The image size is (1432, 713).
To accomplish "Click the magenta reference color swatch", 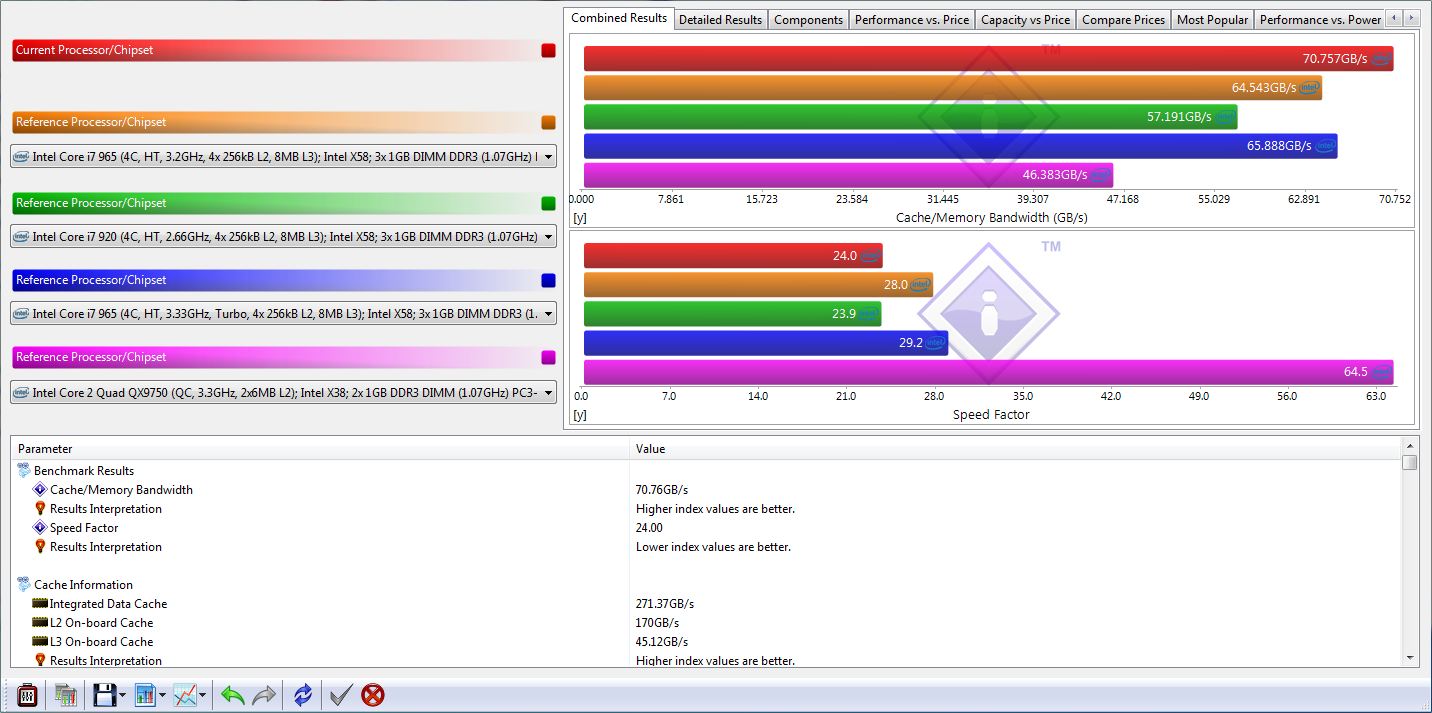I will 548,357.
